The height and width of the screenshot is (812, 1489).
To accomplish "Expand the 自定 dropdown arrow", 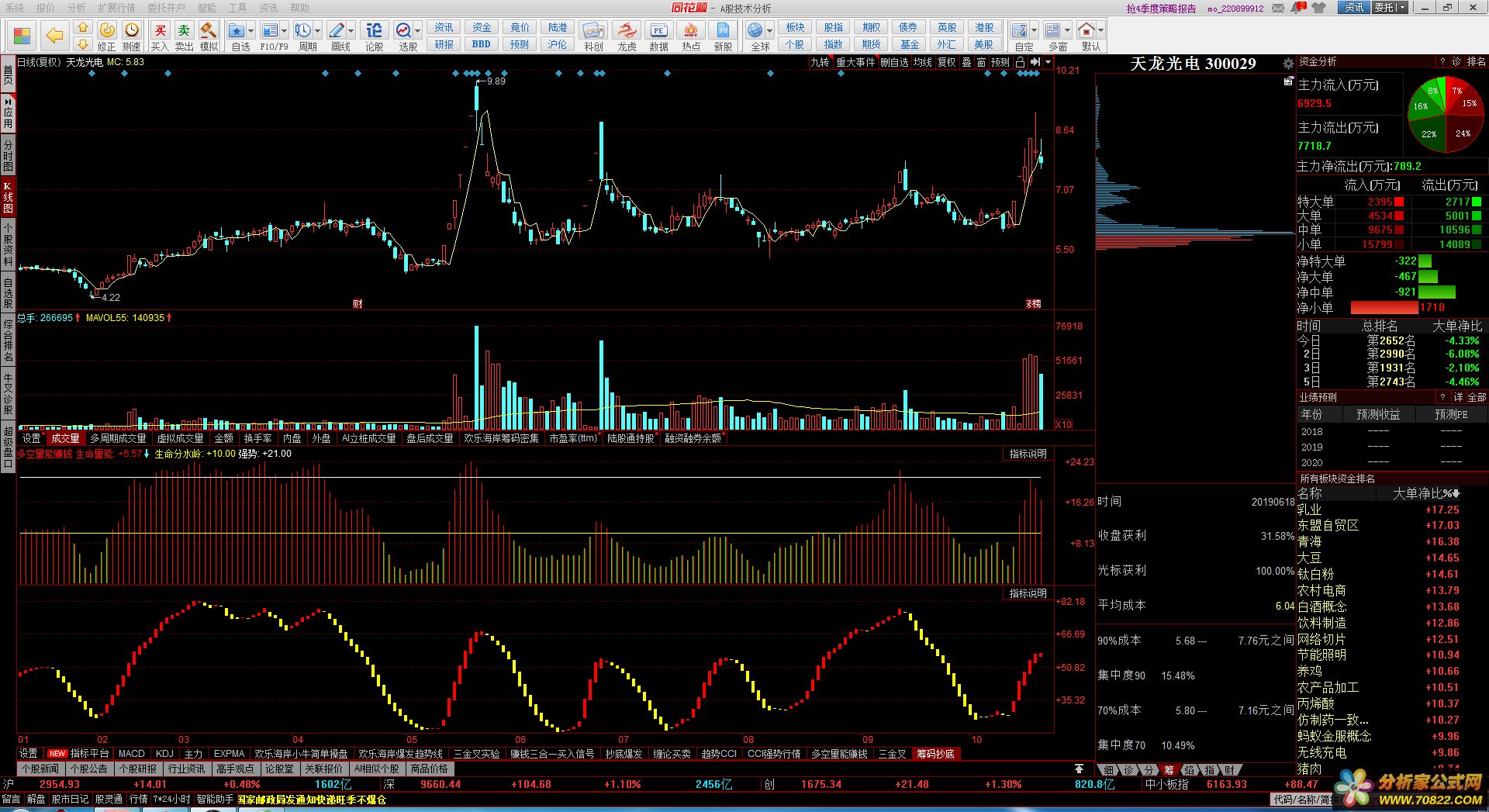I will 1035,31.
